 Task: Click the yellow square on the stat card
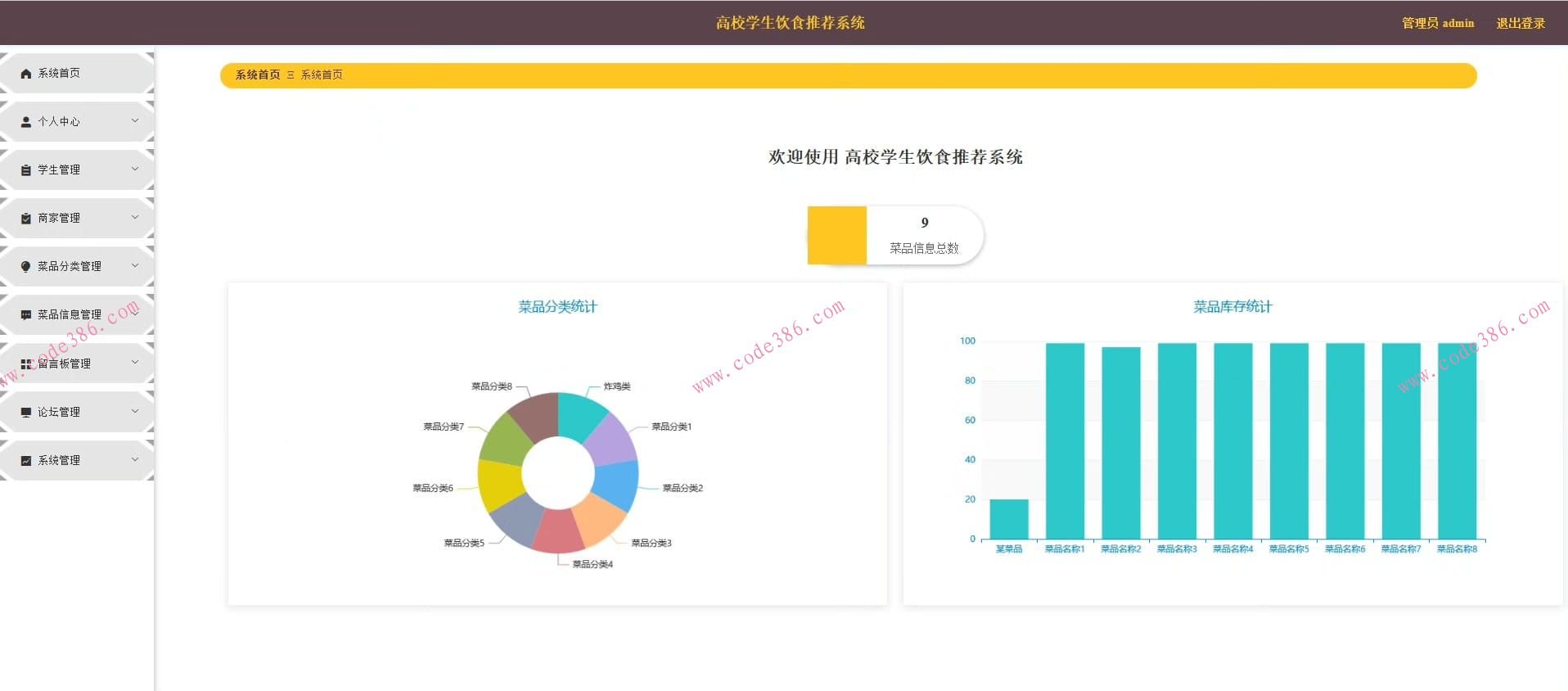click(836, 236)
